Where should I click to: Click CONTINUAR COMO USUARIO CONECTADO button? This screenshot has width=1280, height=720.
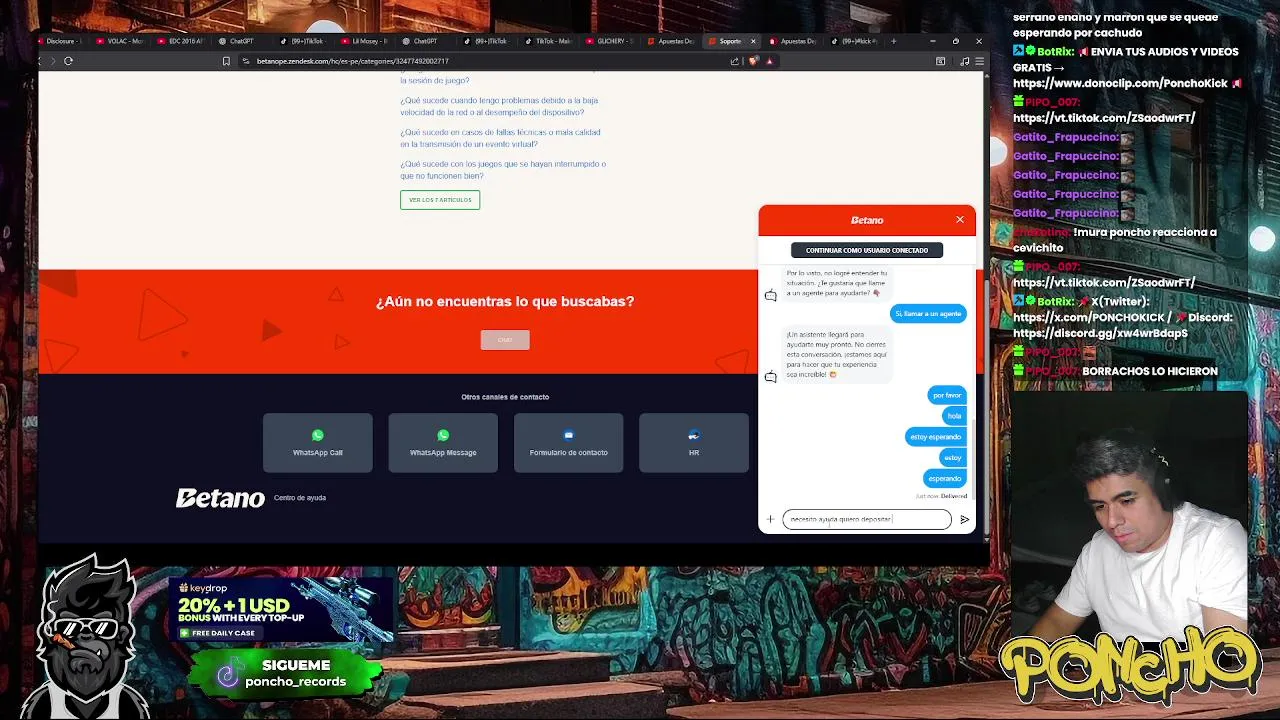click(867, 250)
